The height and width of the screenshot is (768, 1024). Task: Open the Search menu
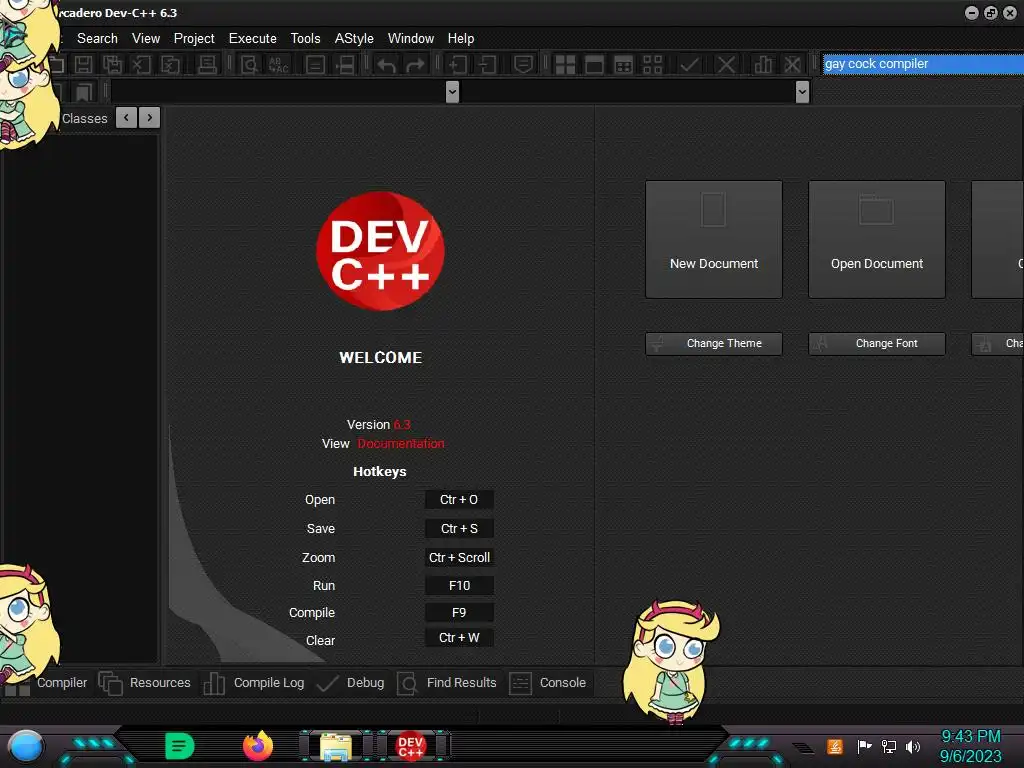tap(97, 39)
